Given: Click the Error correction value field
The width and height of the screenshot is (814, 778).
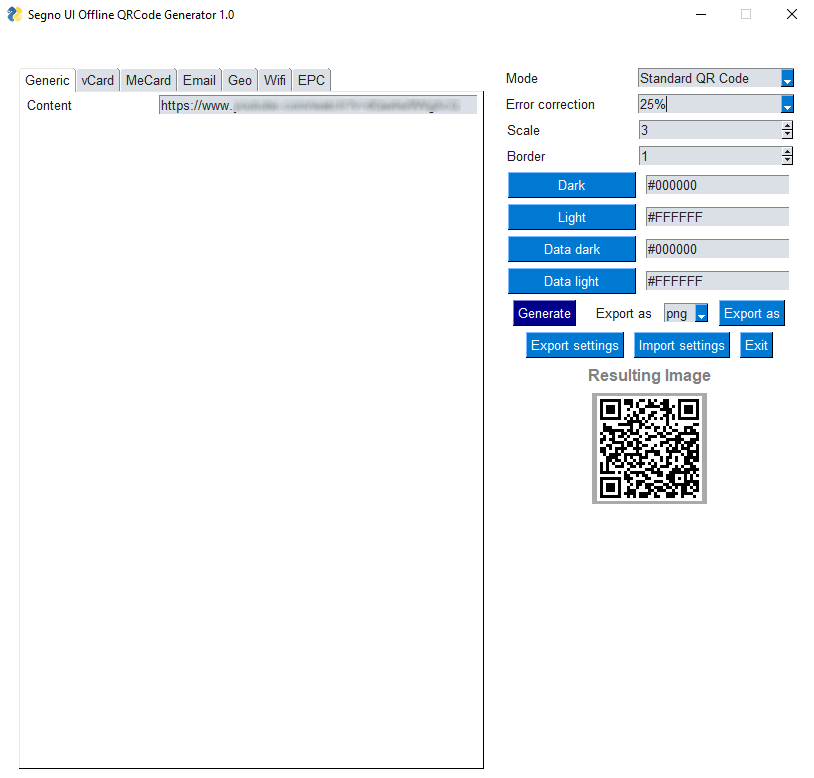Looking at the screenshot, I should 709,104.
